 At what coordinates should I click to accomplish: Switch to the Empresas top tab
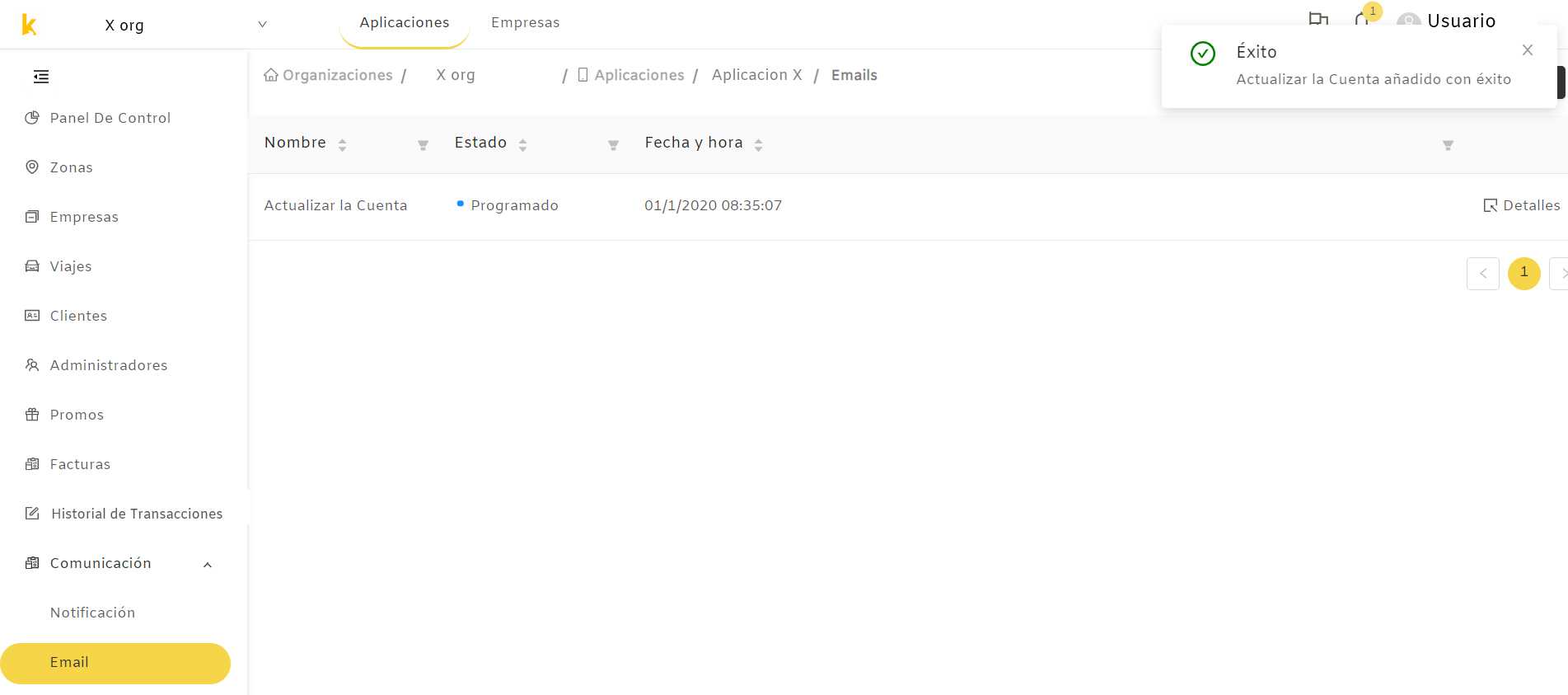coord(526,23)
